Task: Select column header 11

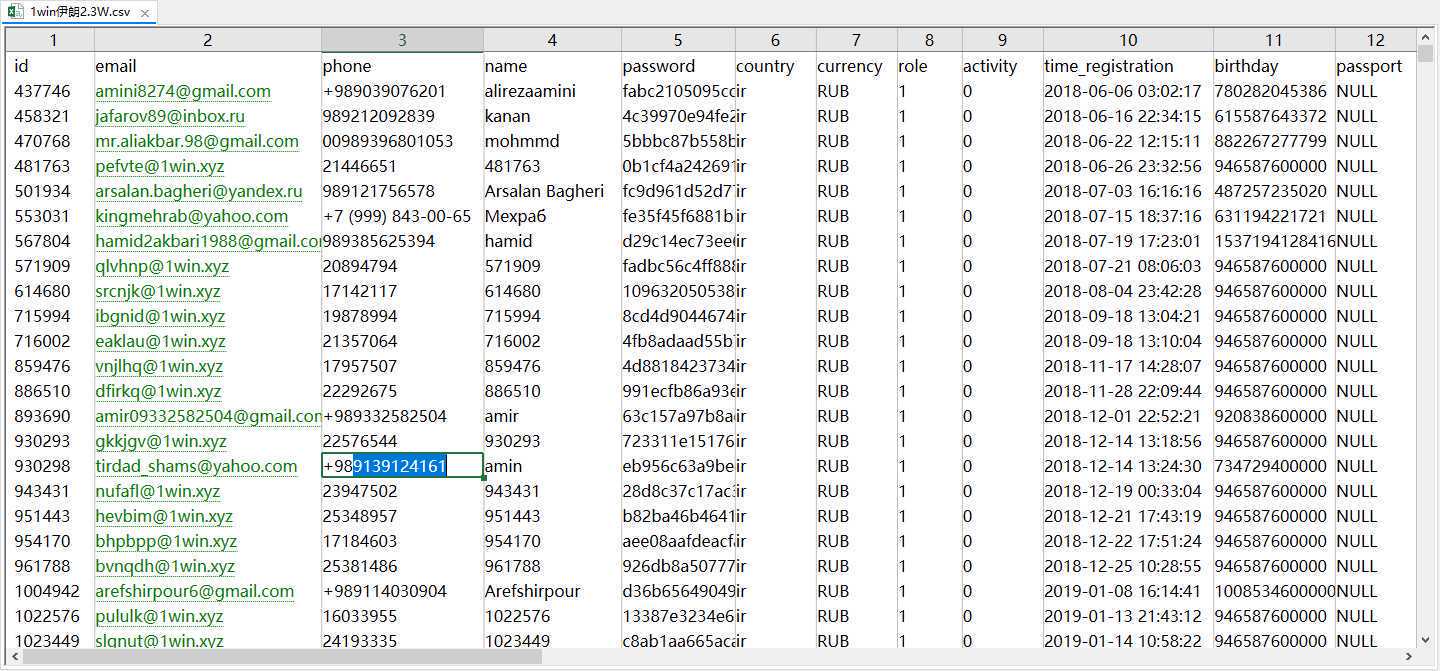Action: tap(1273, 40)
